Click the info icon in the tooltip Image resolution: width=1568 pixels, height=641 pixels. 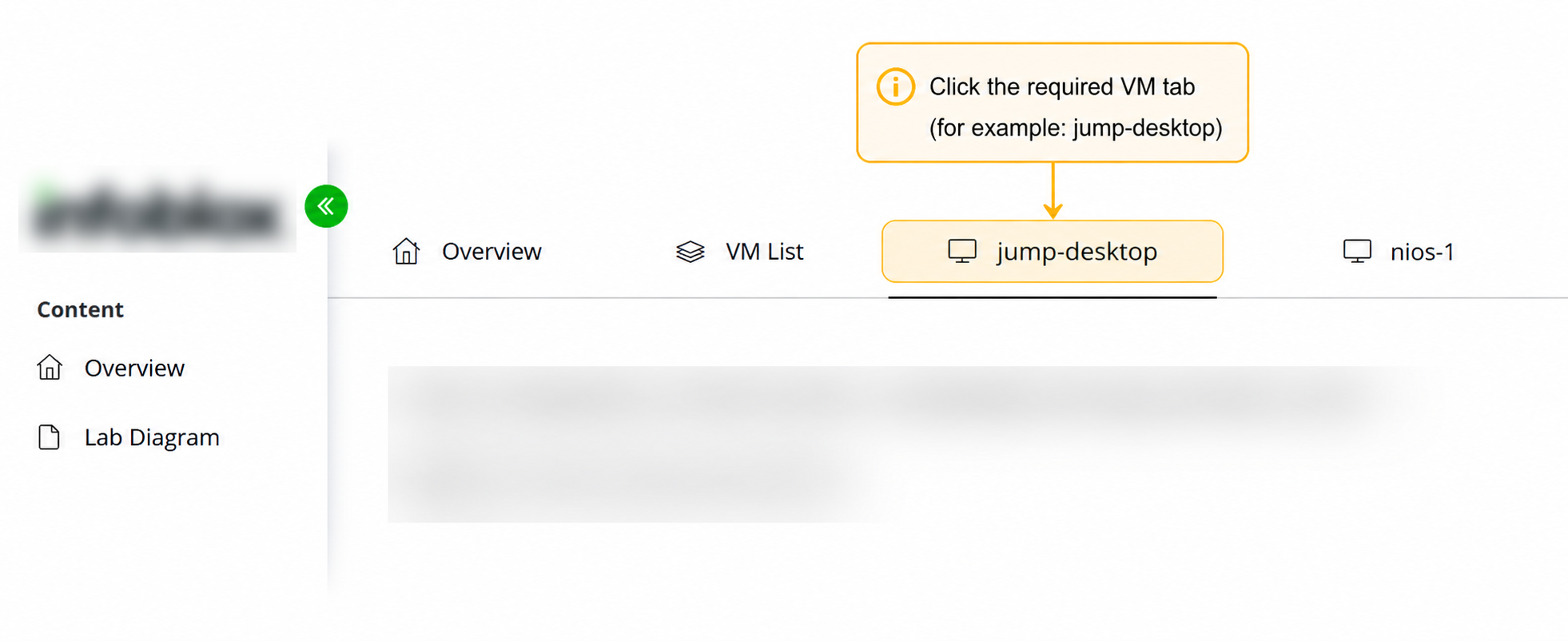click(x=895, y=86)
